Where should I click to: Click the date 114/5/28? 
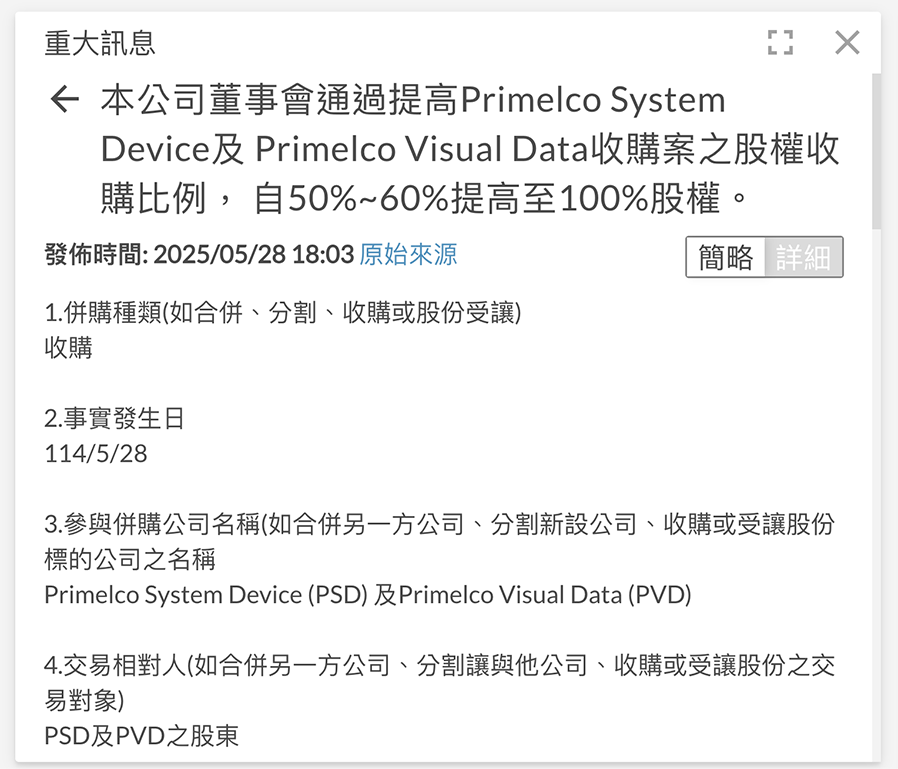[96, 453]
